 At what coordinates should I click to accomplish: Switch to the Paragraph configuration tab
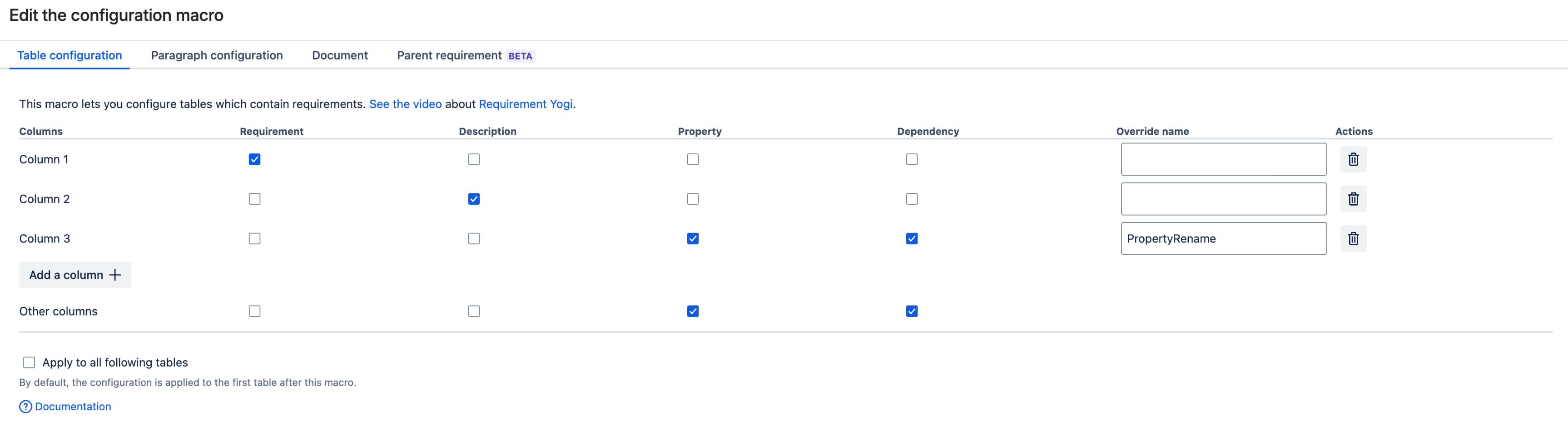click(217, 55)
